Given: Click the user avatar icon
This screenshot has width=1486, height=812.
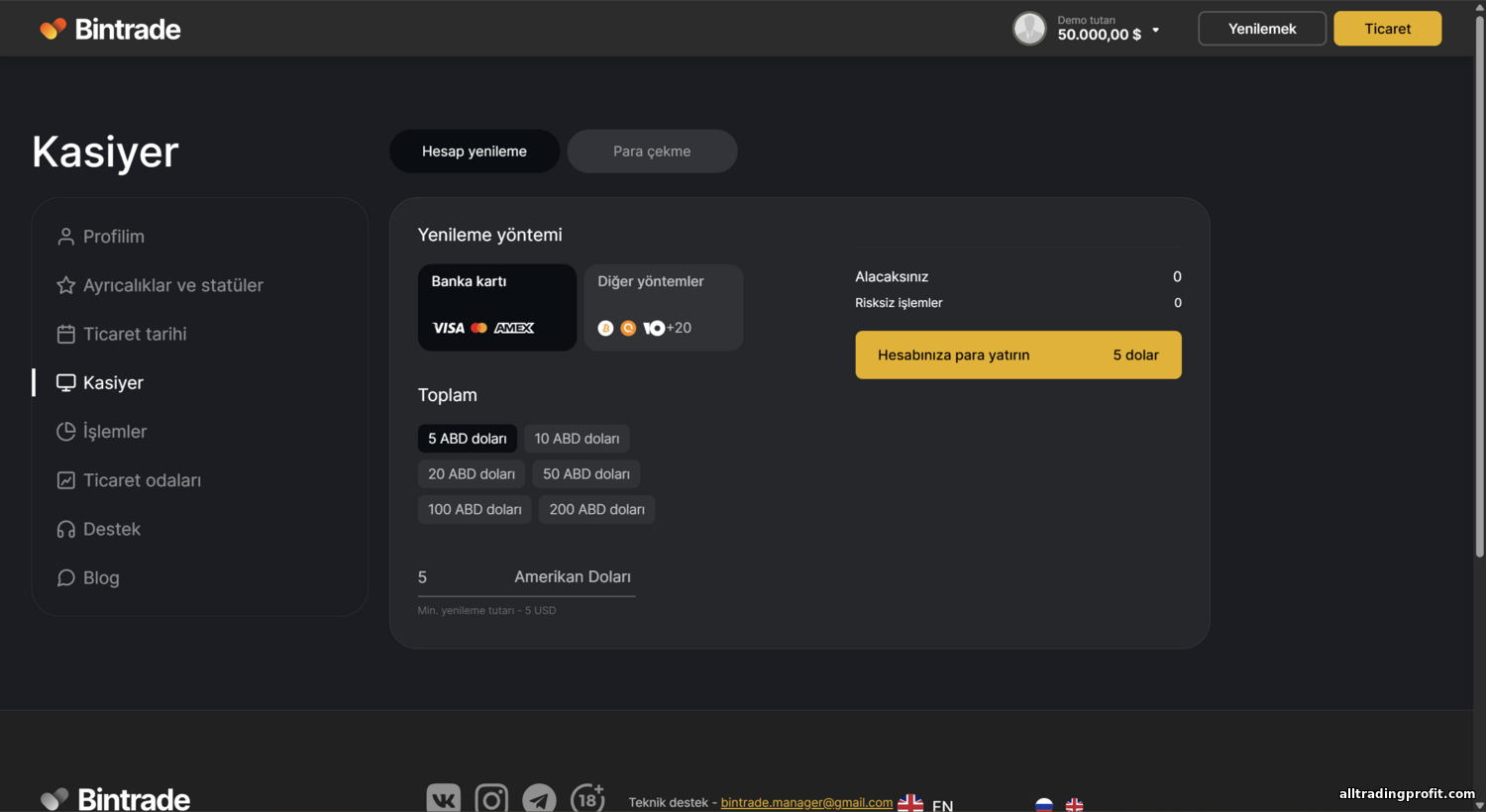Looking at the screenshot, I should click(x=1029, y=29).
